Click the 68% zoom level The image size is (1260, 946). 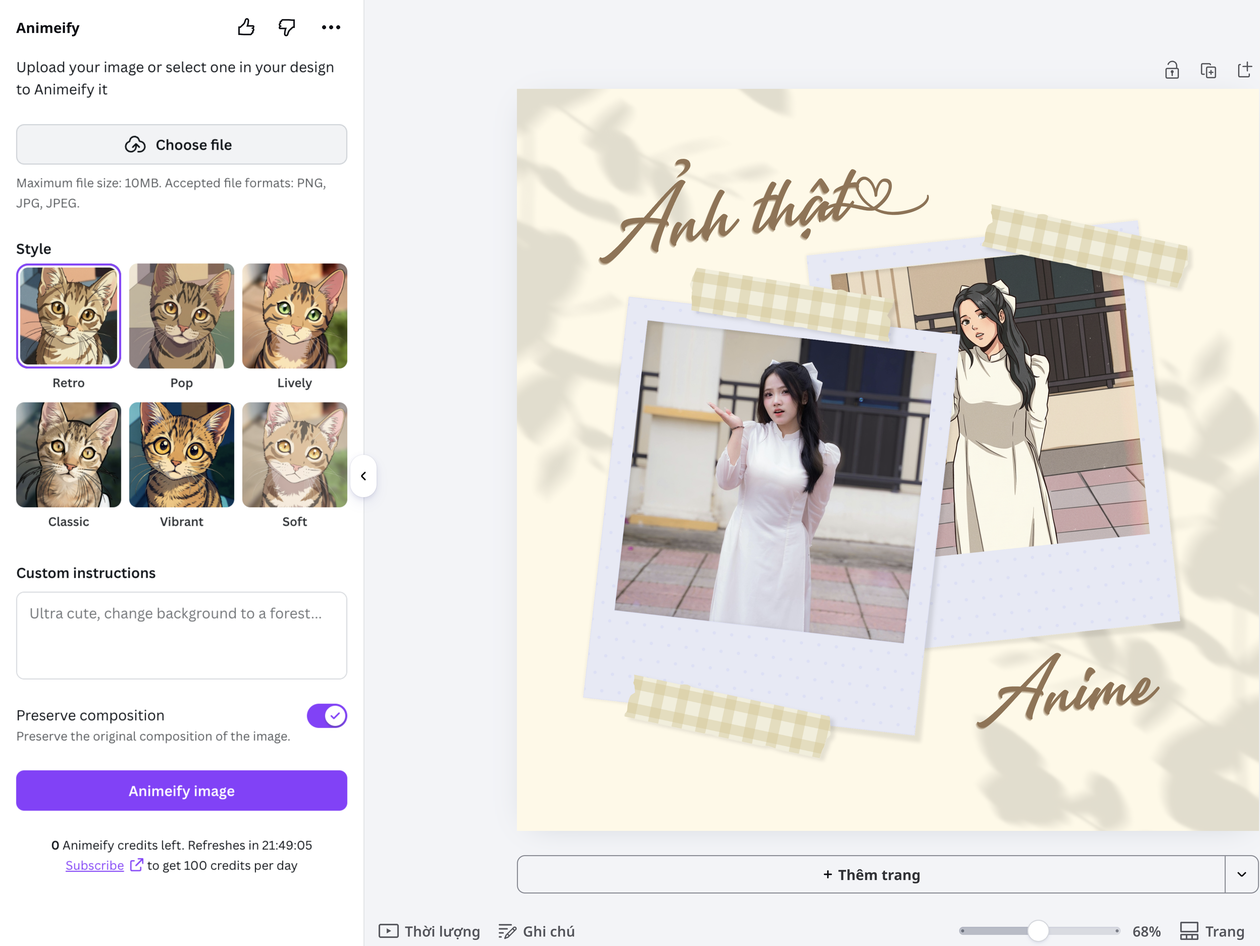click(x=1146, y=931)
